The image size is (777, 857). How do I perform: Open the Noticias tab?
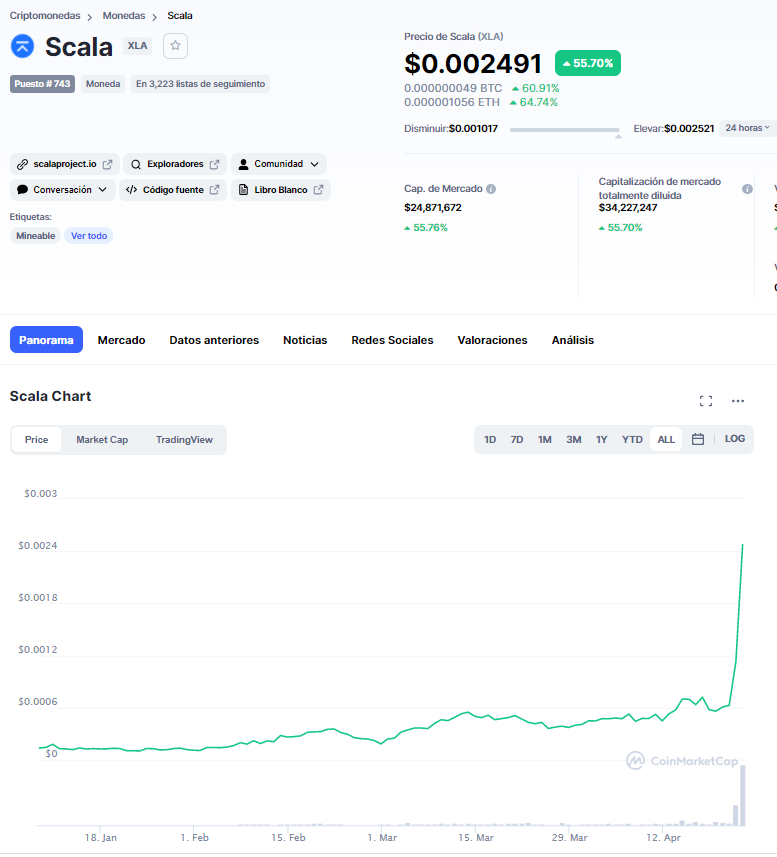(x=305, y=340)
